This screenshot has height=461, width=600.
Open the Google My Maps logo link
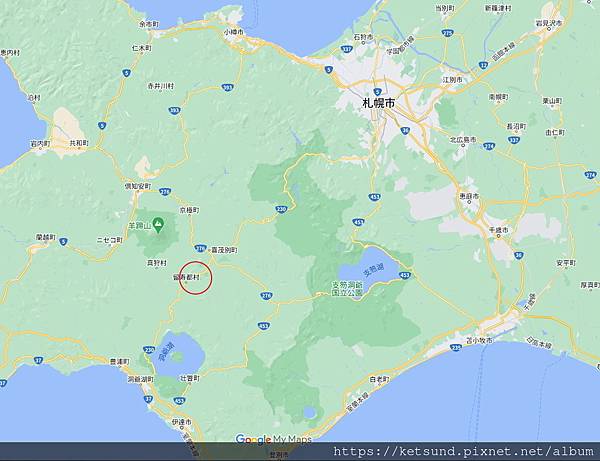[x=273, y=439]
